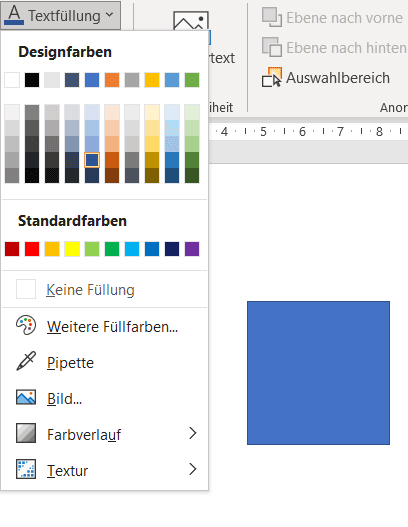Select dark red standard color
408x527 pixels.
click(12, 249)
